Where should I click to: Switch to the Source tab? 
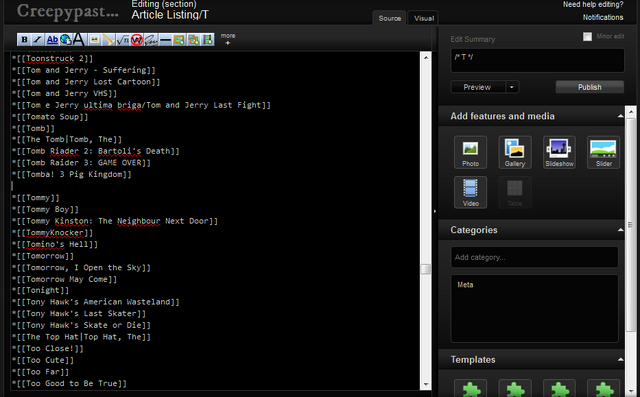389,18
